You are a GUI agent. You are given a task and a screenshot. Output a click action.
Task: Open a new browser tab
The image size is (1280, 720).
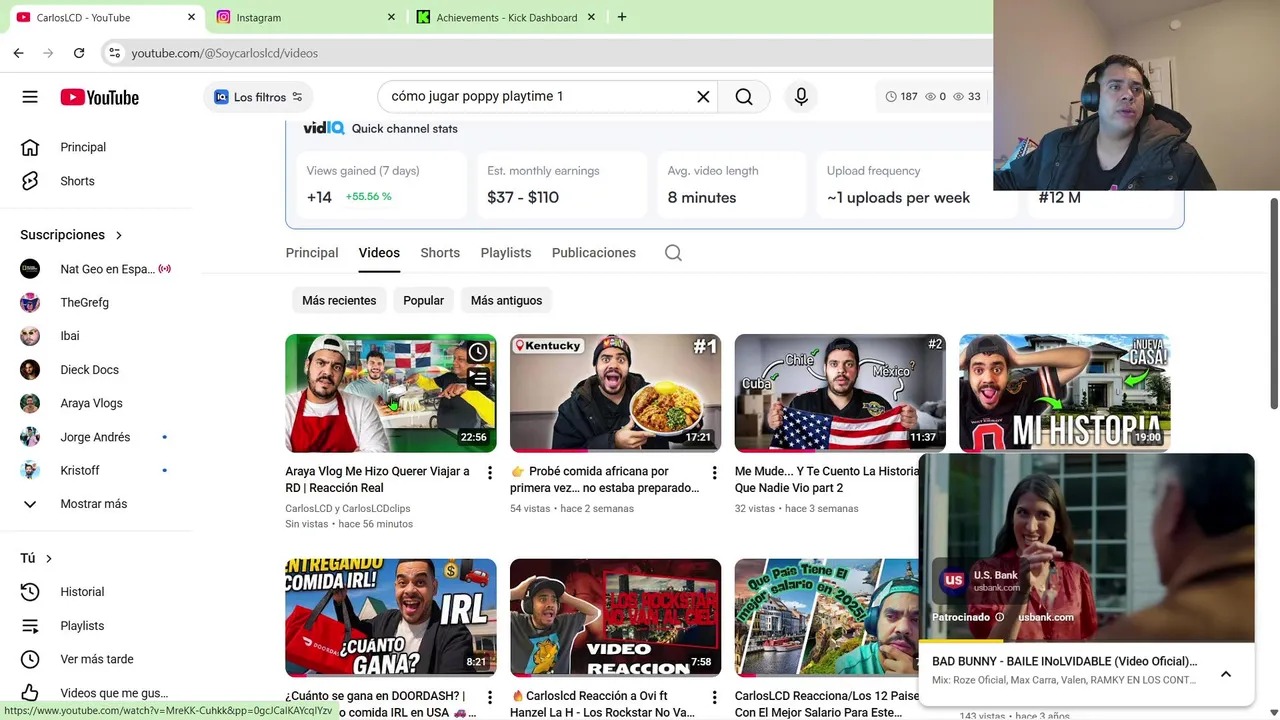click(x=622, y=17)
